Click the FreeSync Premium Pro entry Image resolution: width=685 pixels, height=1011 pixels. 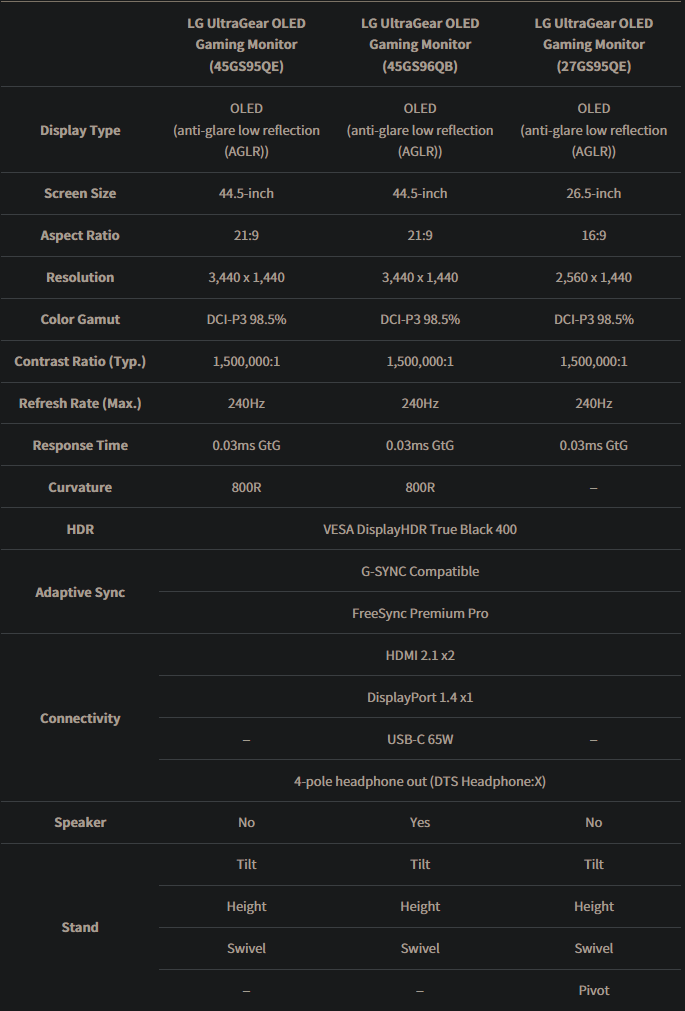[420, 613]
